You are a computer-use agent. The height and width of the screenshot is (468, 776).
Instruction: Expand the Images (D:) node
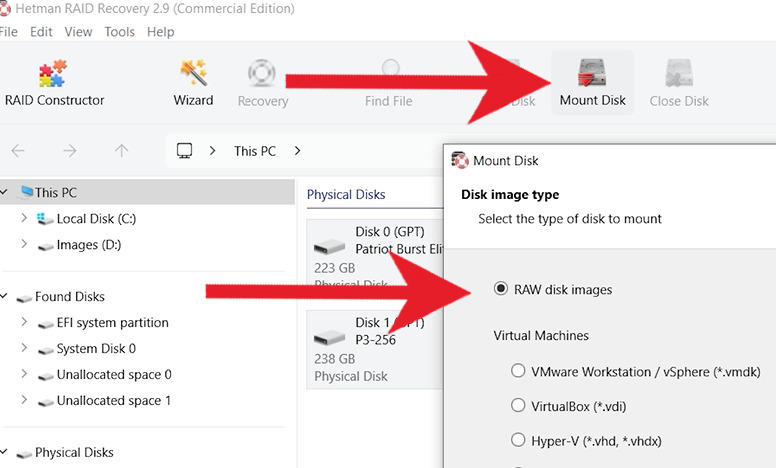(x=24, y=243)
